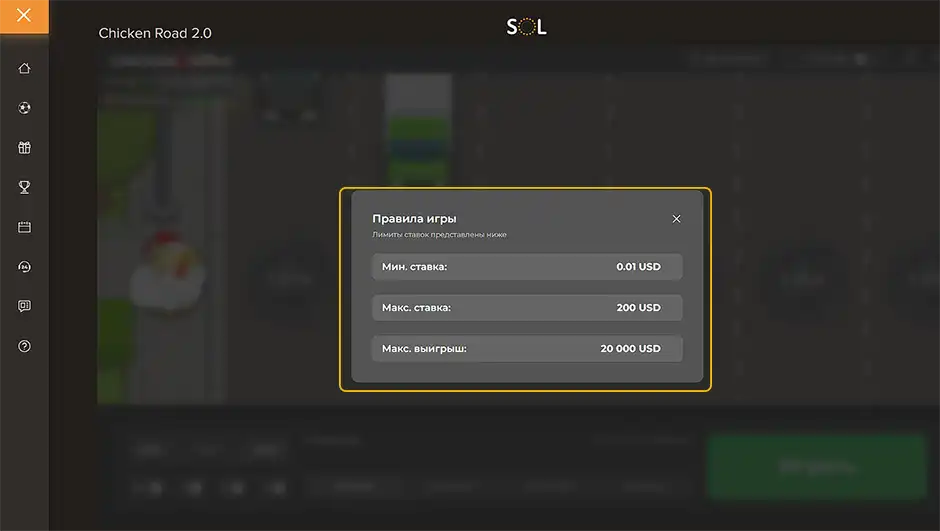Click the Chicken Road 2.0 title

(x=155, y=34)
